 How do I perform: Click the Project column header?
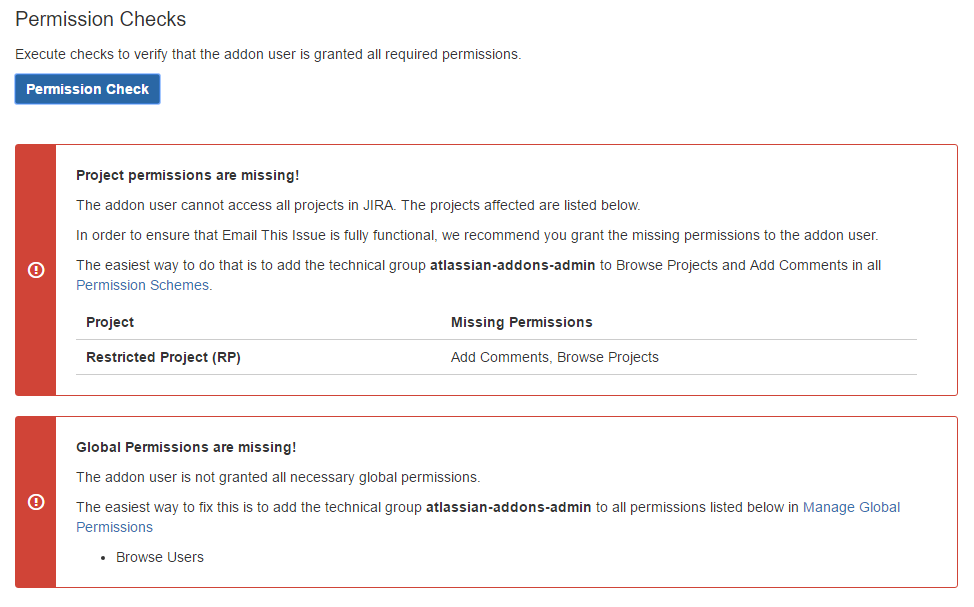pos(110,322)
